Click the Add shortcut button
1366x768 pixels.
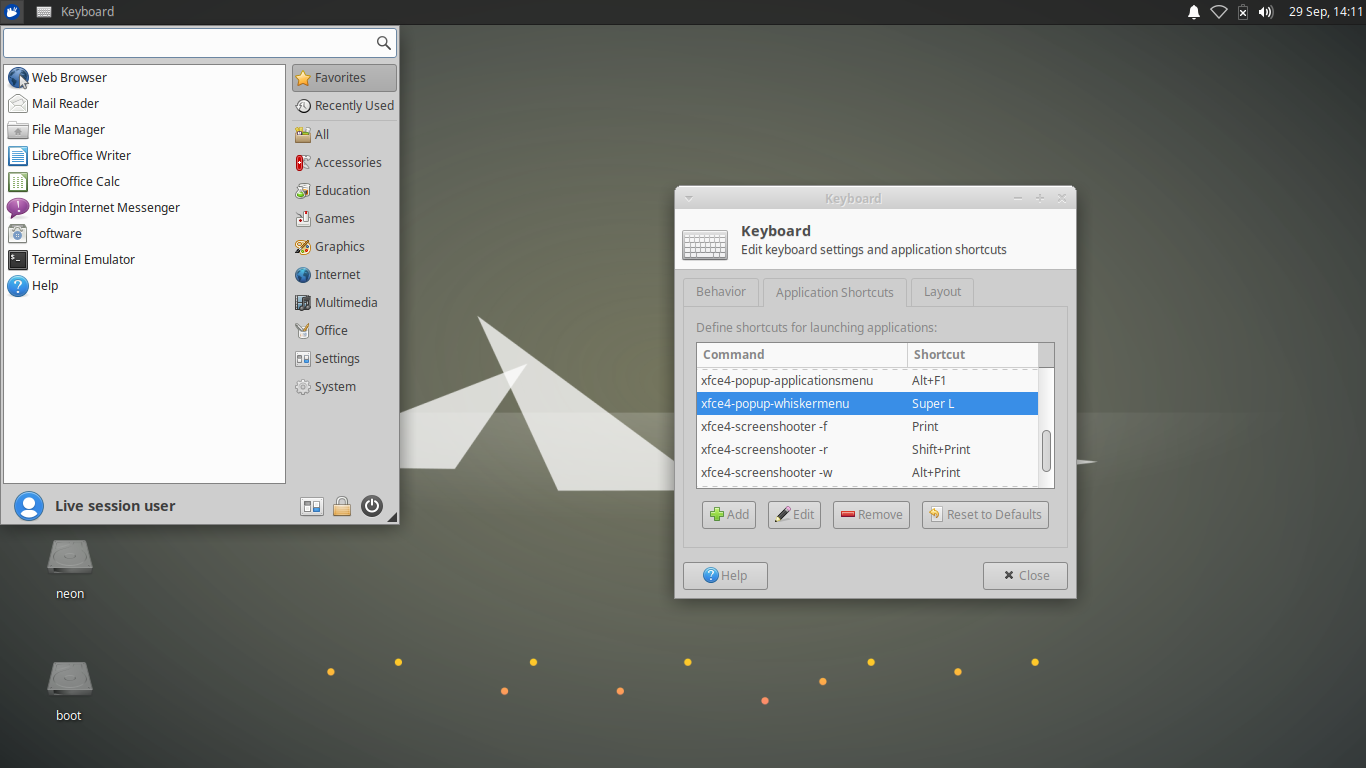729,515
